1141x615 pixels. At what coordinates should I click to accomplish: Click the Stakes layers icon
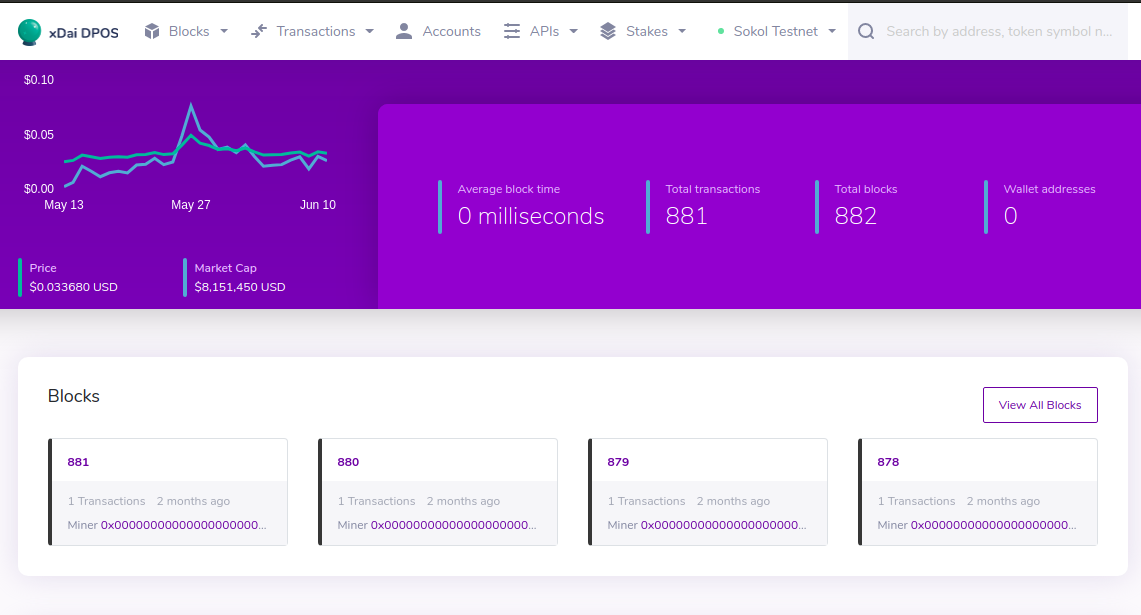pyautogui.click(x=608, y=31)
